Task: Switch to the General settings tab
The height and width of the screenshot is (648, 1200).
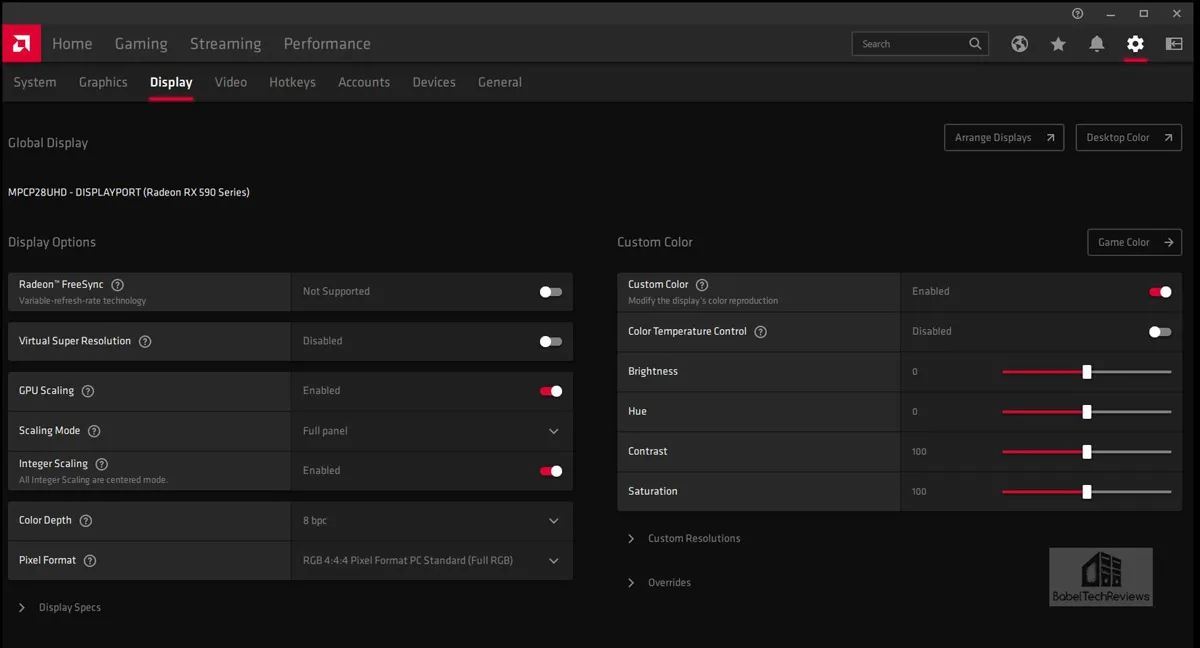Action: point(500,82)
